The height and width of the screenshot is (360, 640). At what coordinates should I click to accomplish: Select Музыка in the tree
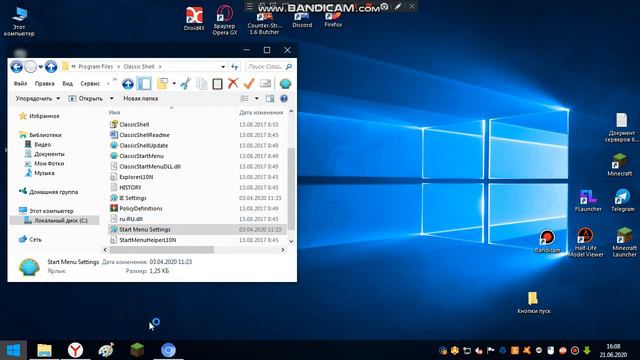coord(44,173)
